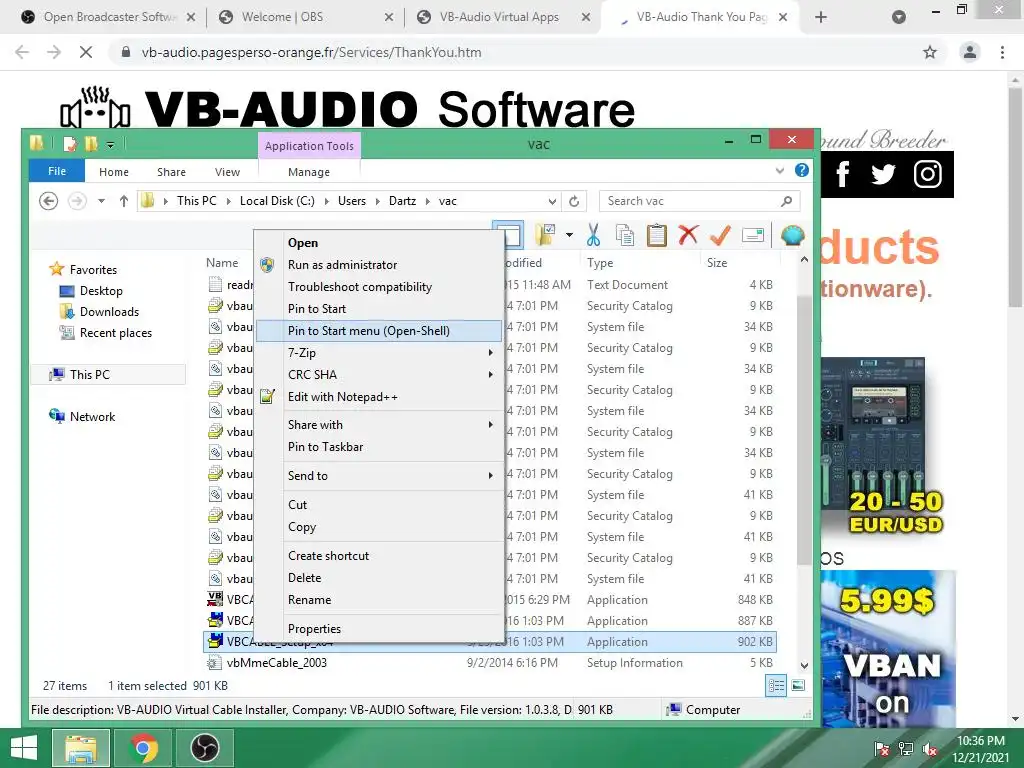Switch to large icons view in status bar
Image resolution: width=1024 pixels, height=768 pixels.
(x=798, y=686)
